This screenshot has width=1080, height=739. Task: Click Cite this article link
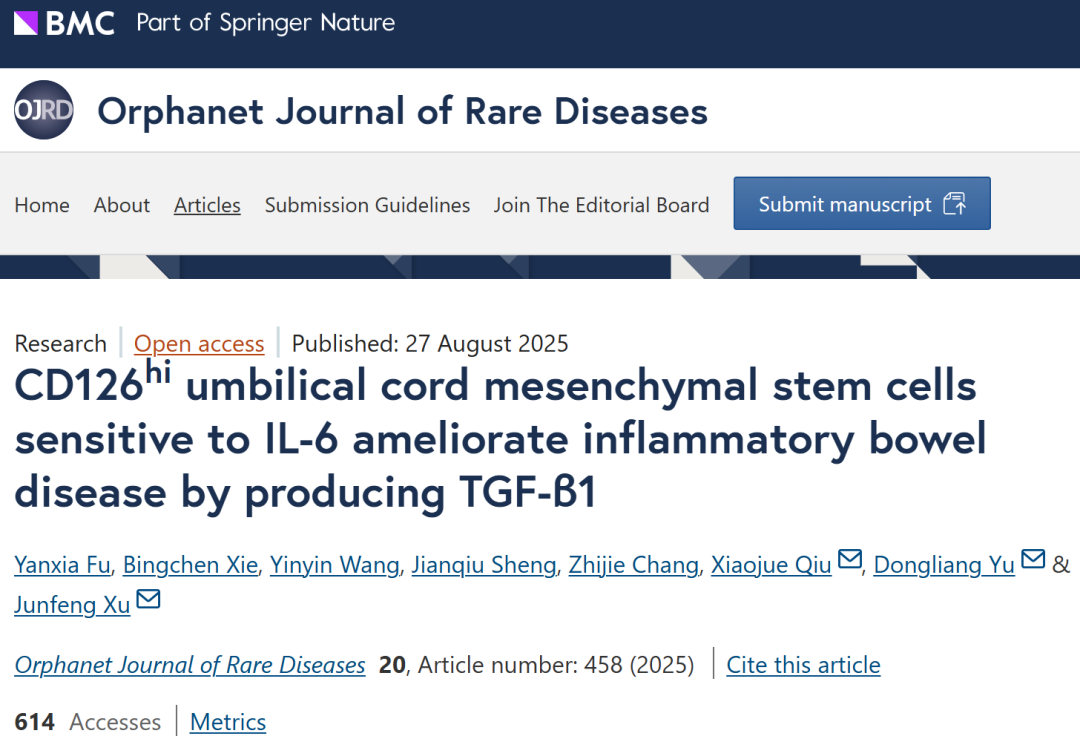803,665
